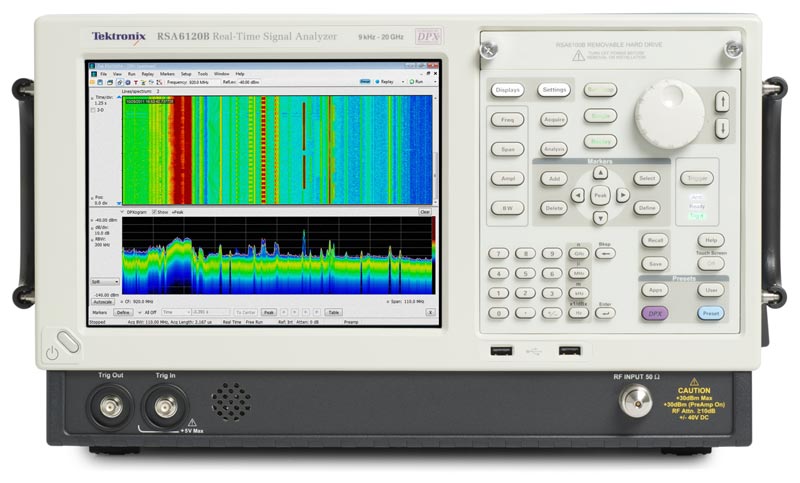Viewport: 800px width, 483px height.
Task: Tap the number 9 key on the keypad
Action: [x=552, y=253]
